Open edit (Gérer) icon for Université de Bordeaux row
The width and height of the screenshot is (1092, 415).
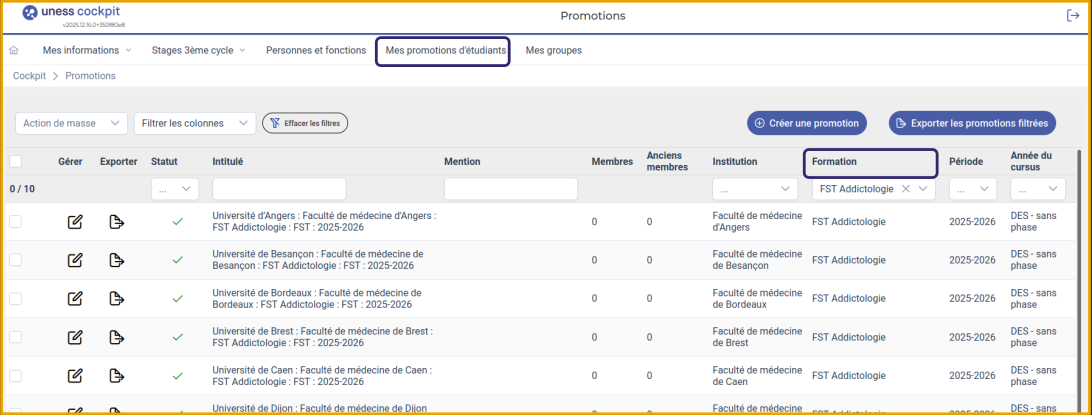pos(74,298)
